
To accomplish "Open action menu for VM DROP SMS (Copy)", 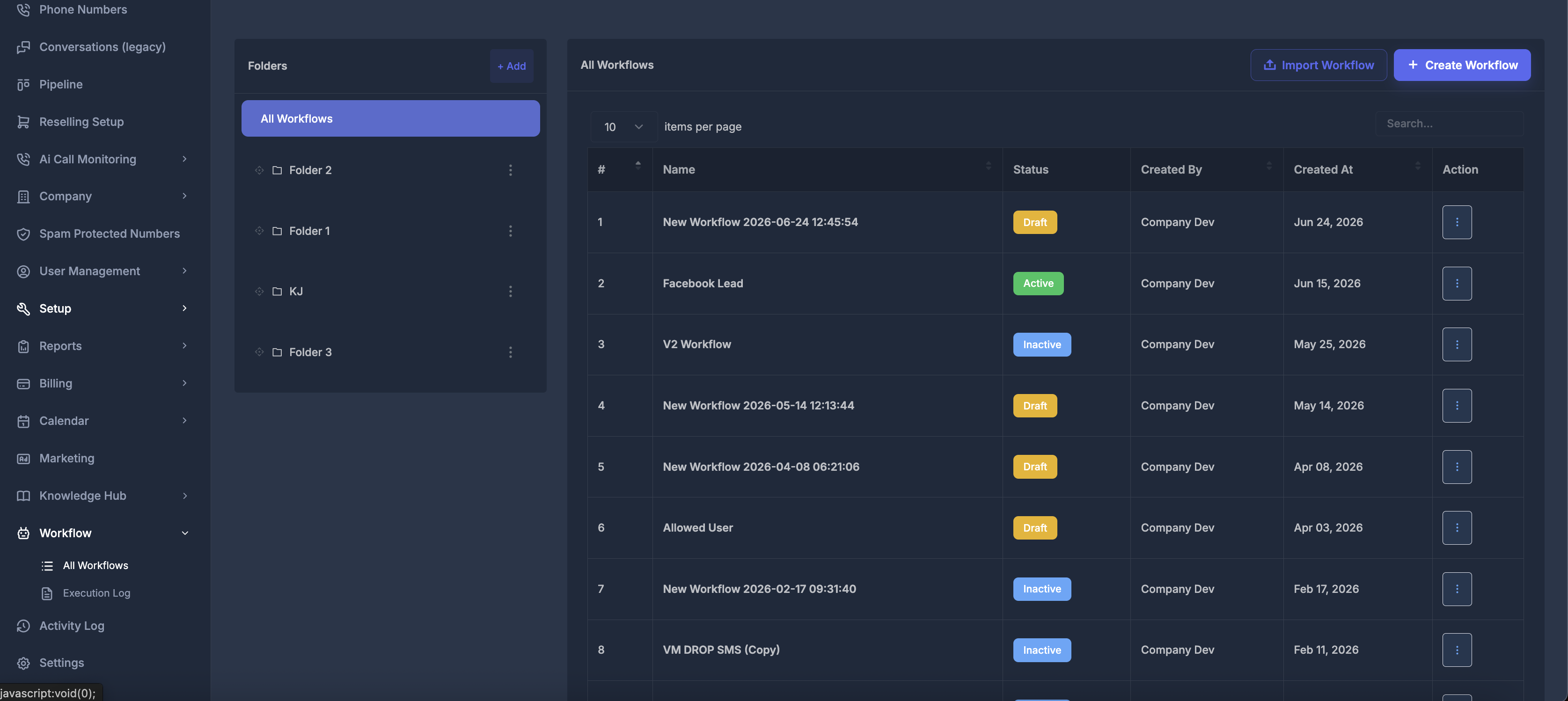I will 1457,650.
